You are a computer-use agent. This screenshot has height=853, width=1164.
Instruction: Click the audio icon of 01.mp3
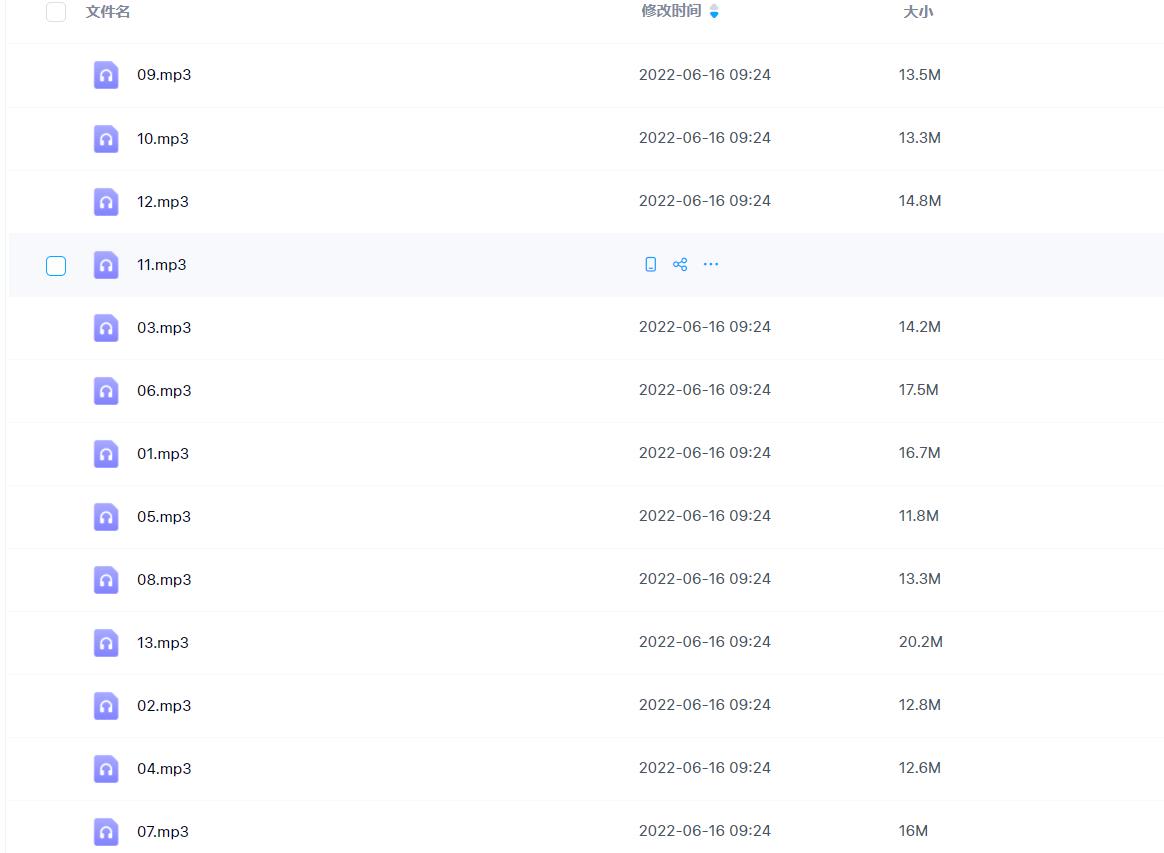pyautogui.click(x=106, y=453)
